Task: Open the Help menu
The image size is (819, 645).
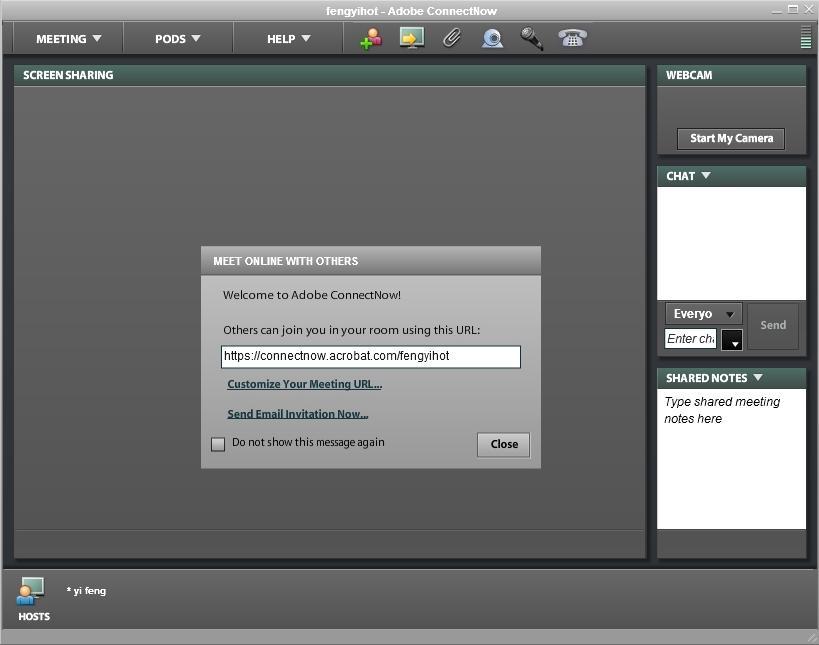Action: click(x=288, y=39)
